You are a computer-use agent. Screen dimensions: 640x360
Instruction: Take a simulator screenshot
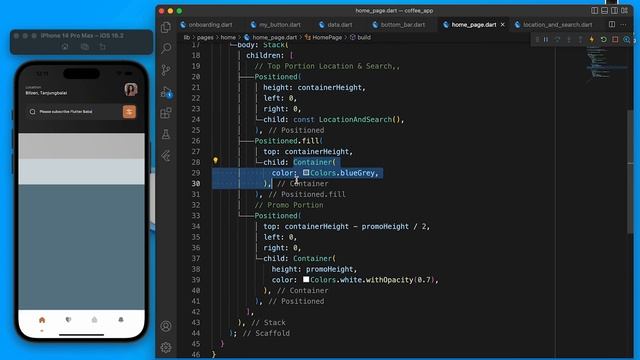pos(84,47)
